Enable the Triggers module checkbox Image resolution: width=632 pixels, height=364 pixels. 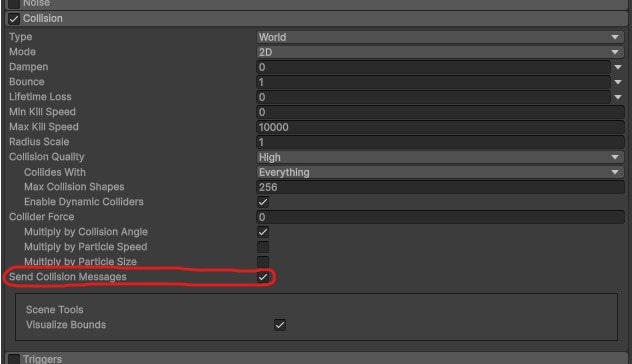(x=14, y=359)
